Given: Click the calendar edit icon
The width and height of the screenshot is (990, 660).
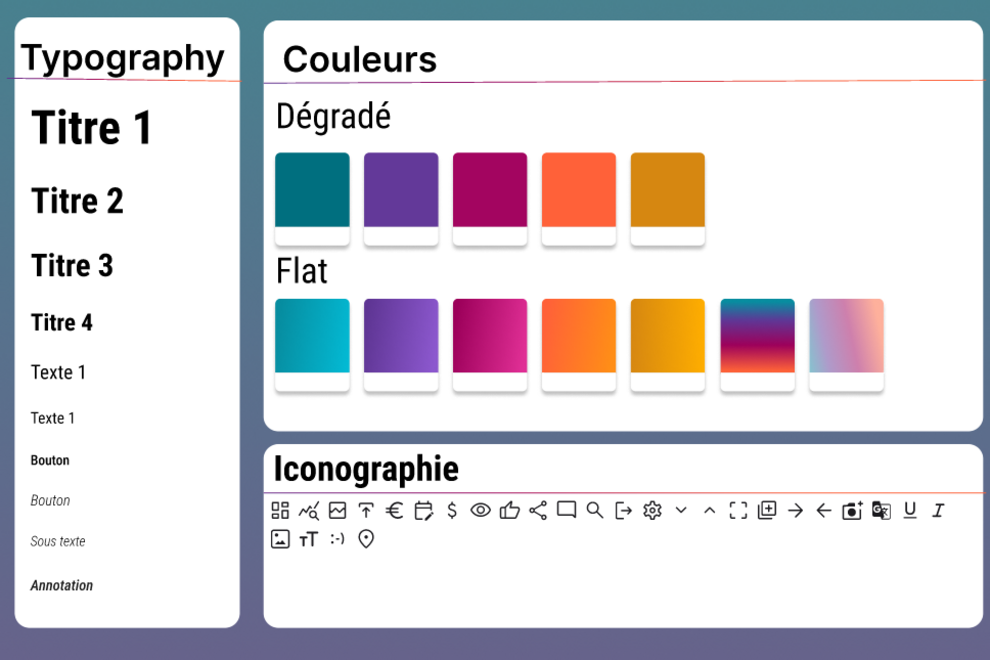Looking at the screenshot, I should (x=423, y=510).
